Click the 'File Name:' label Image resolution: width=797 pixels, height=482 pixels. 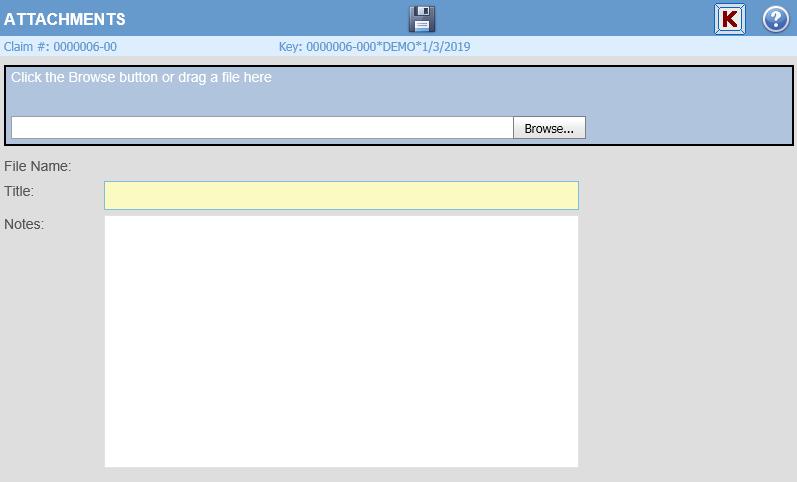point(38,166)
